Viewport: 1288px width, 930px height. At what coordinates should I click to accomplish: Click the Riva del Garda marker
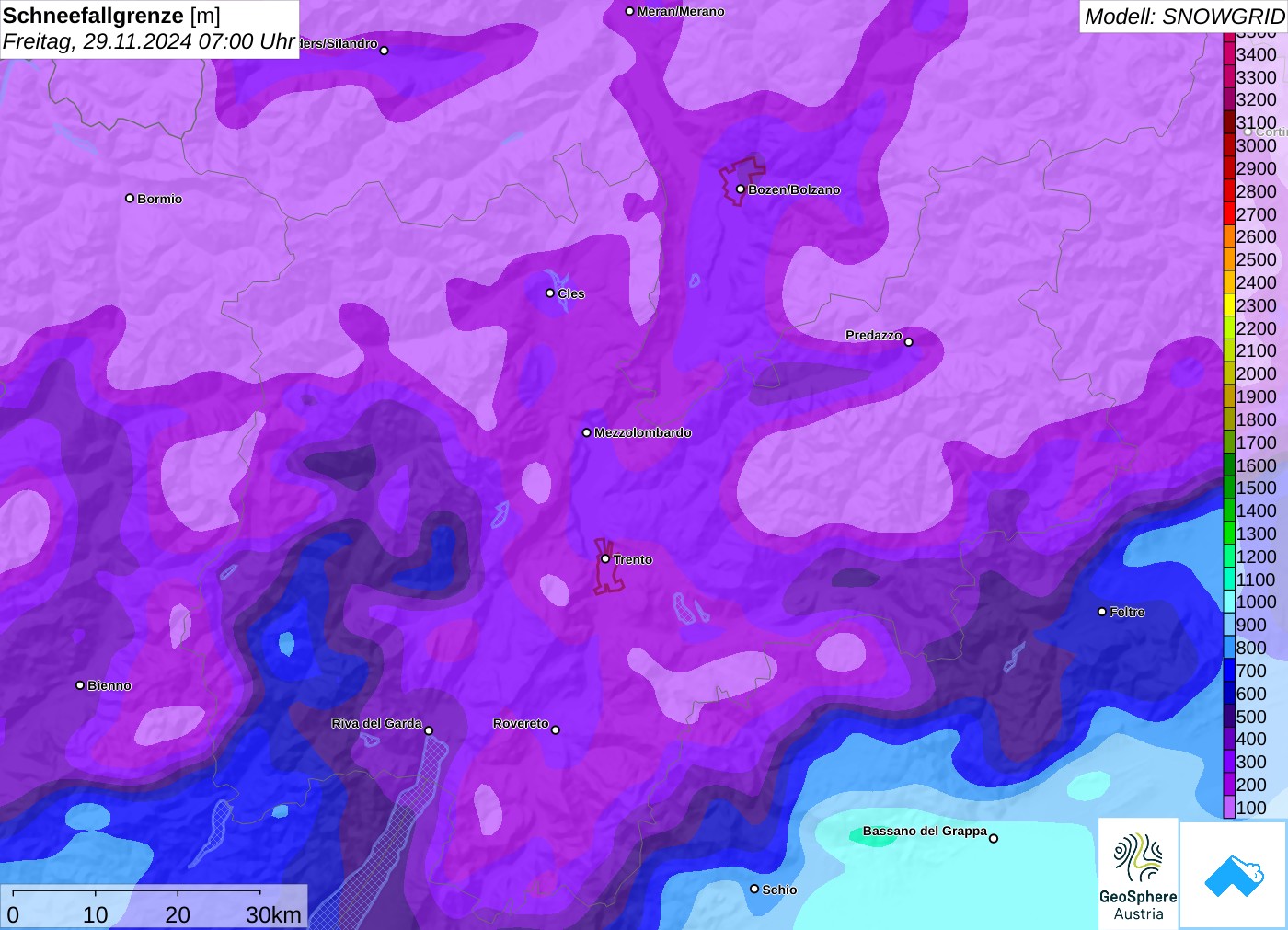(x=429, y=730)
